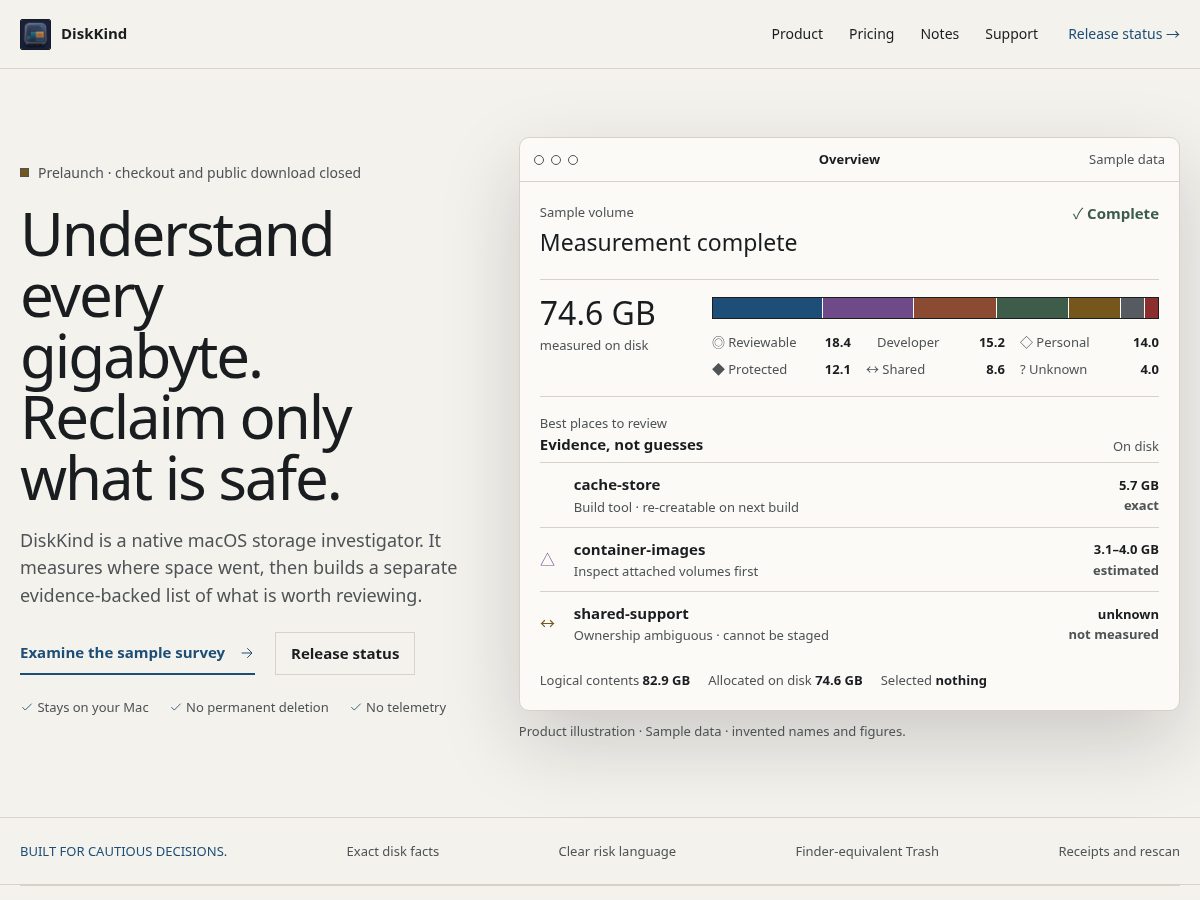Click 'Finder-equivalent Trash' footer item
Viewport: 1200px width, 900px height.
pos(867,852)
